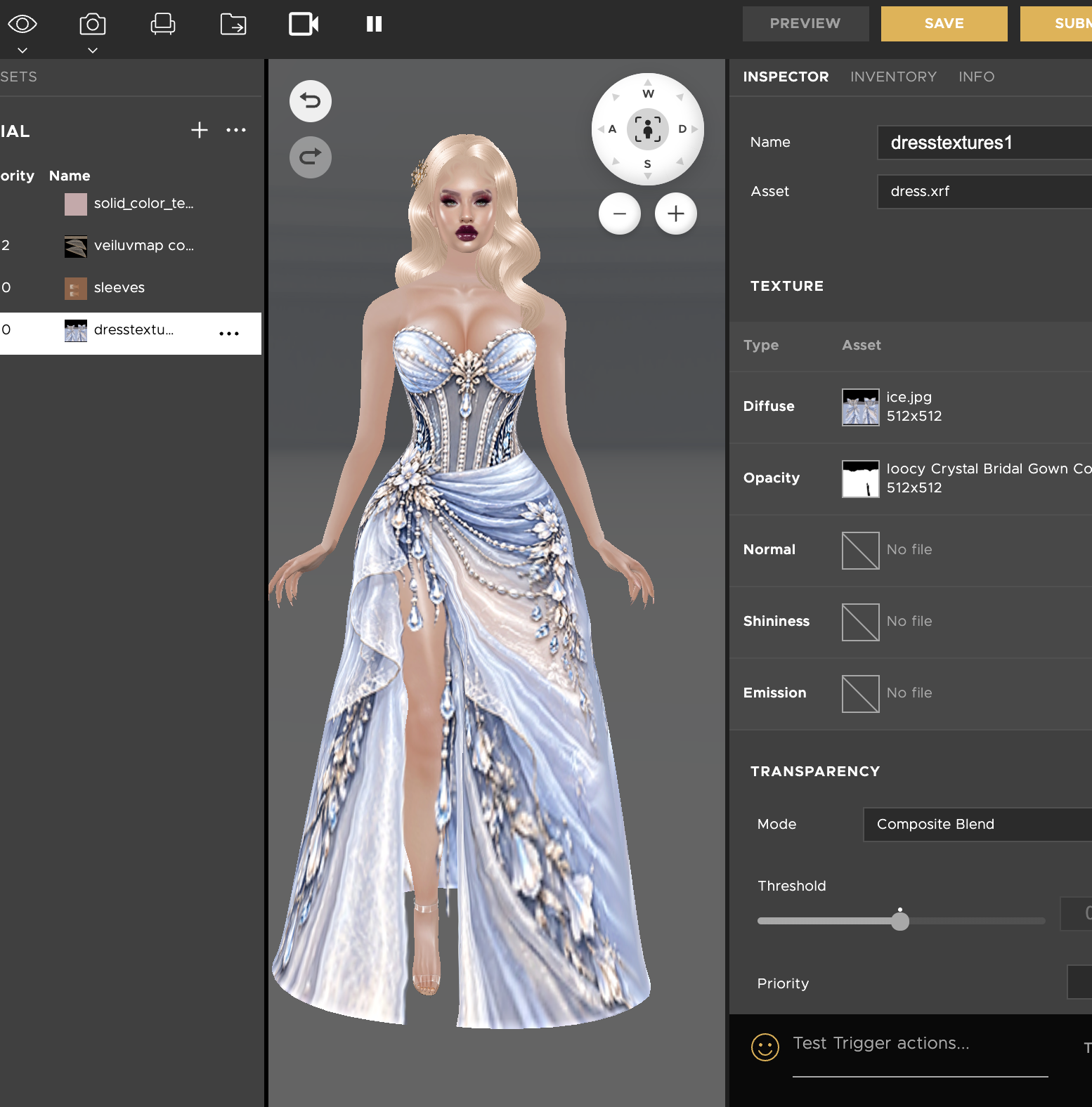Expand the eye view dropdown chevron
1092x1107 pixels.
pyautogui.click(x=22, y=51)
